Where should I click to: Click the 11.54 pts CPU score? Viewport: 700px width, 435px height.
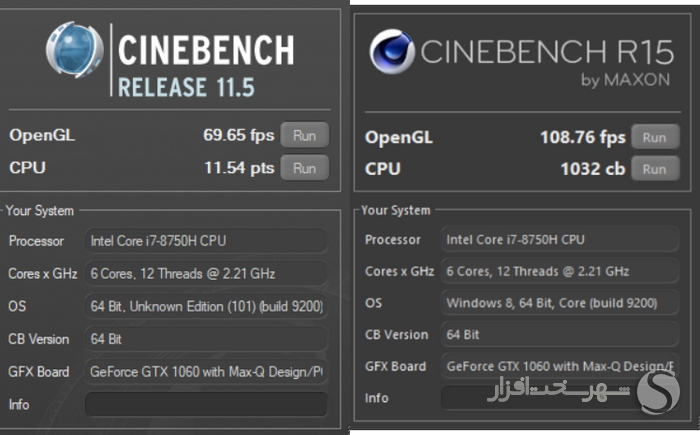tap(239, 168)
